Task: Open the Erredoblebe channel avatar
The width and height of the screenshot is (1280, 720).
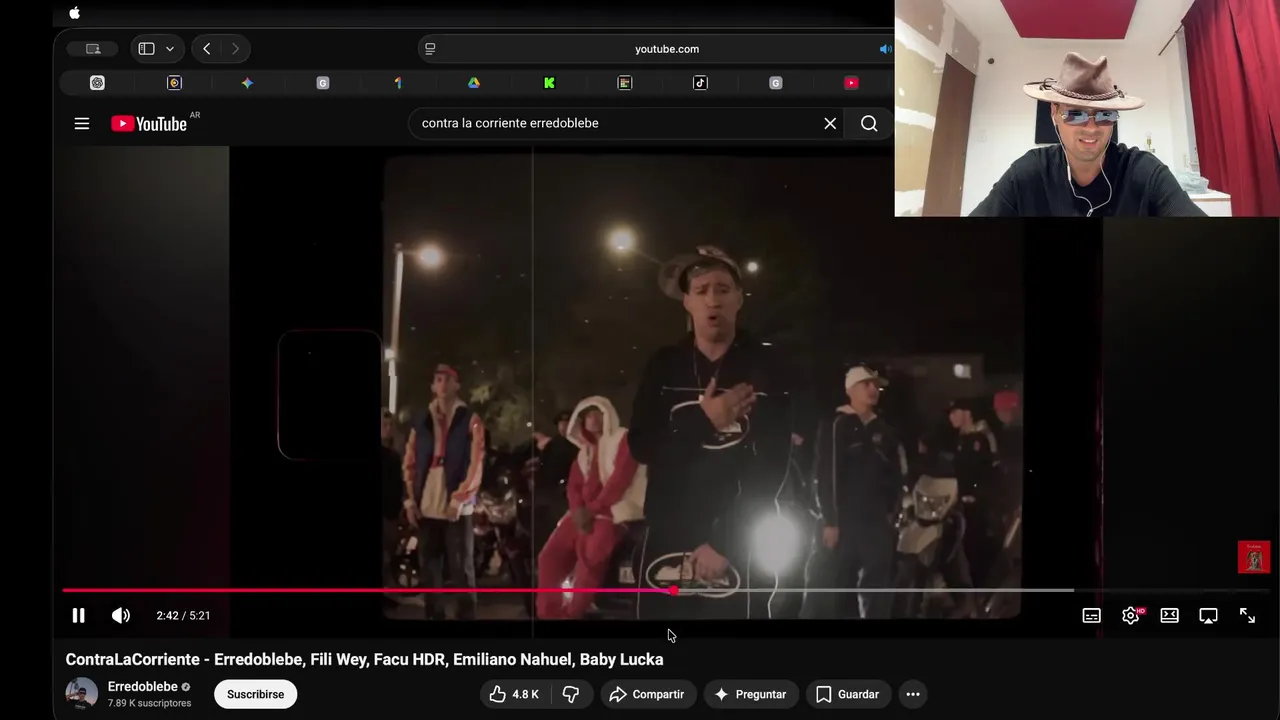Action: pos(82,693)
